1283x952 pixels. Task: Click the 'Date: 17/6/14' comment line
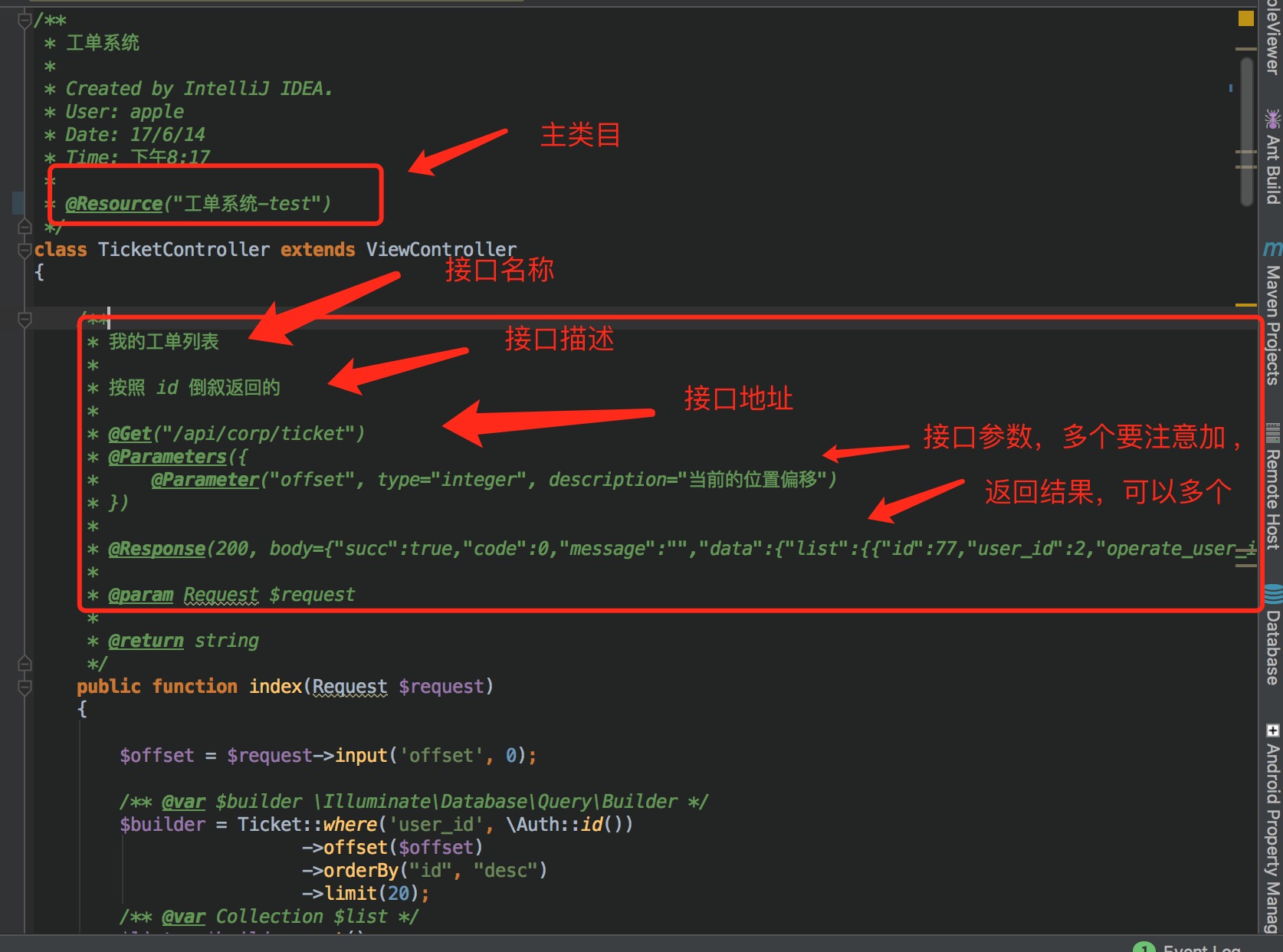(135, 135)
